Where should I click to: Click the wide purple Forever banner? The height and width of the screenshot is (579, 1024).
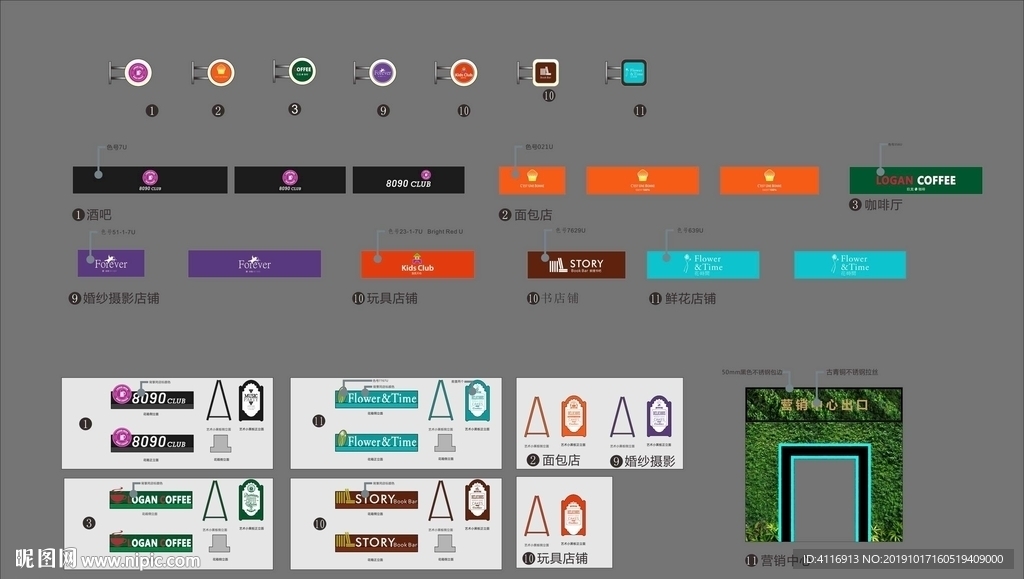(255, 264)
